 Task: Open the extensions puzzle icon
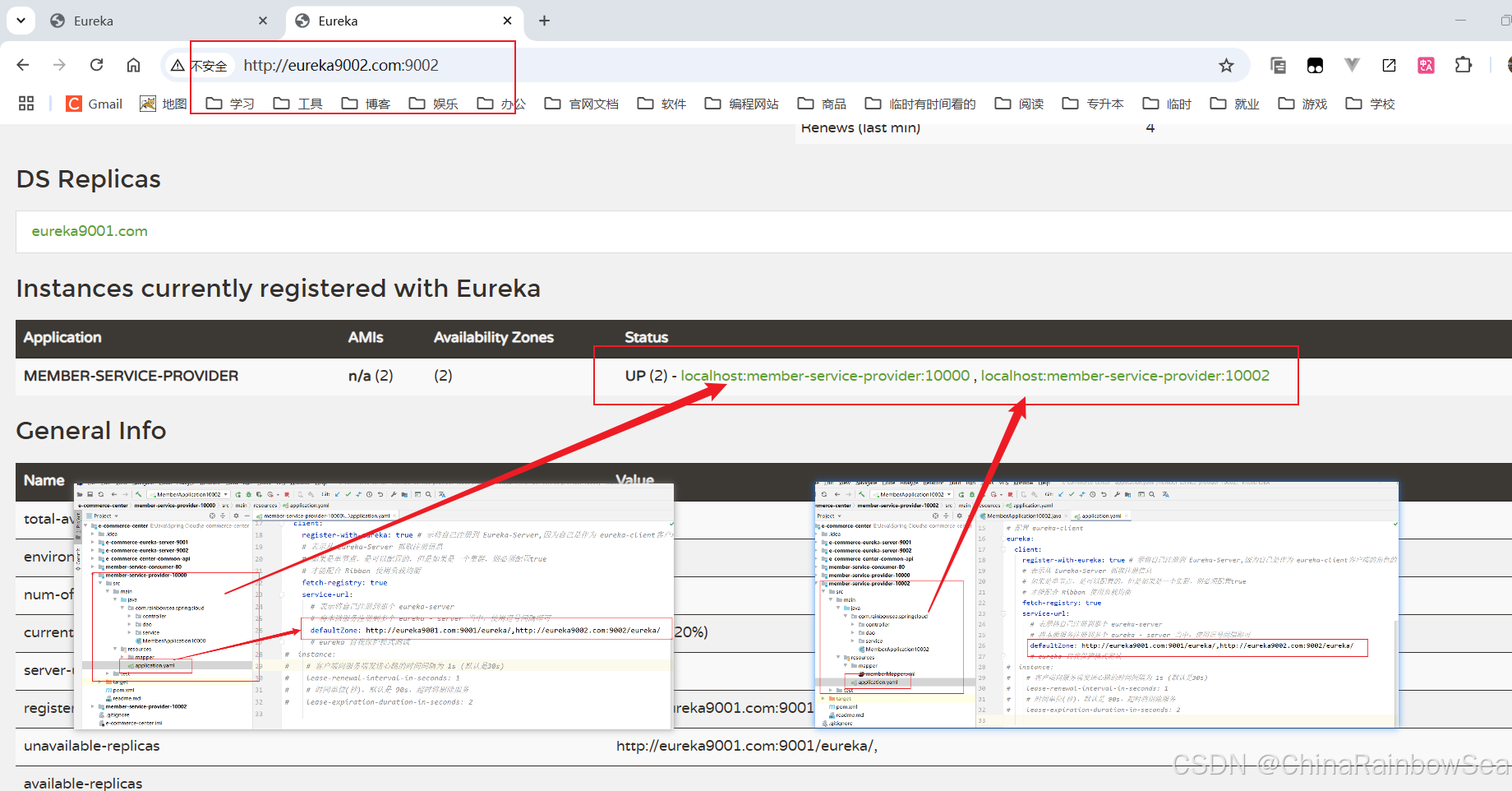pyautogui.click(x=1464, y=65)
